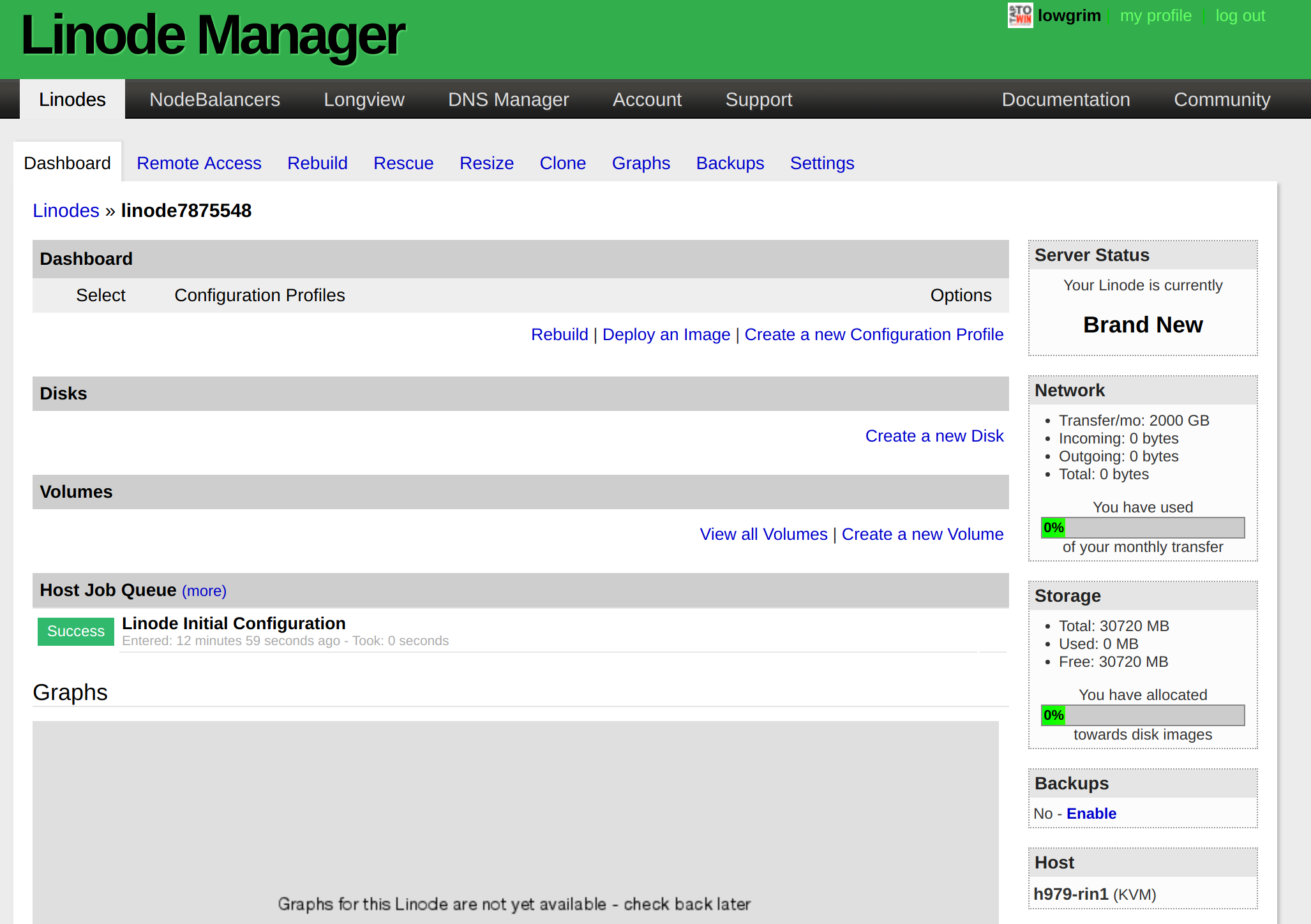Open the Documentation navigation item

[x=1065, y=100]
